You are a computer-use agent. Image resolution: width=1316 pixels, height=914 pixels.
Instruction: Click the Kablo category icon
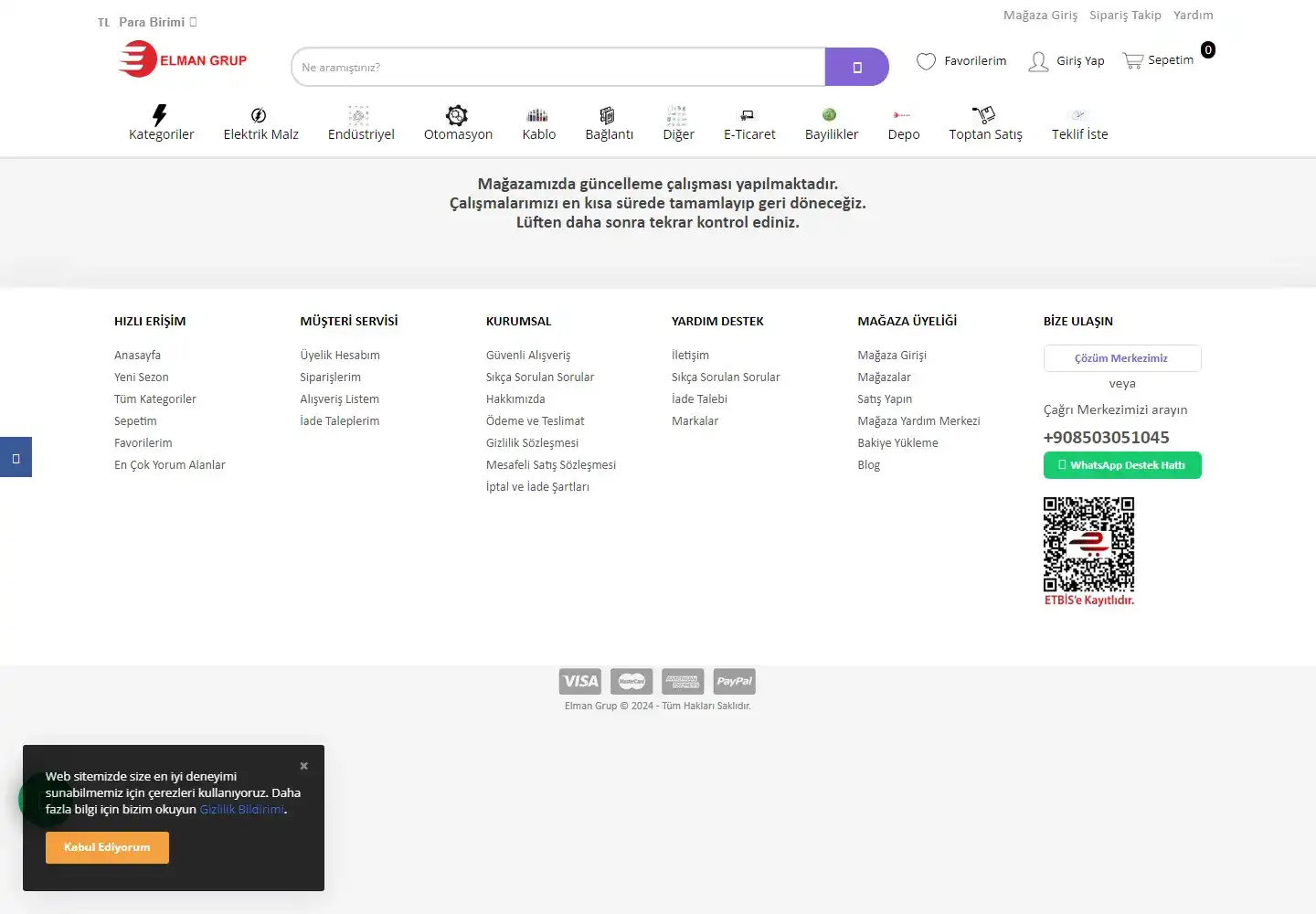pyautogui.click(x=537, y=115)
